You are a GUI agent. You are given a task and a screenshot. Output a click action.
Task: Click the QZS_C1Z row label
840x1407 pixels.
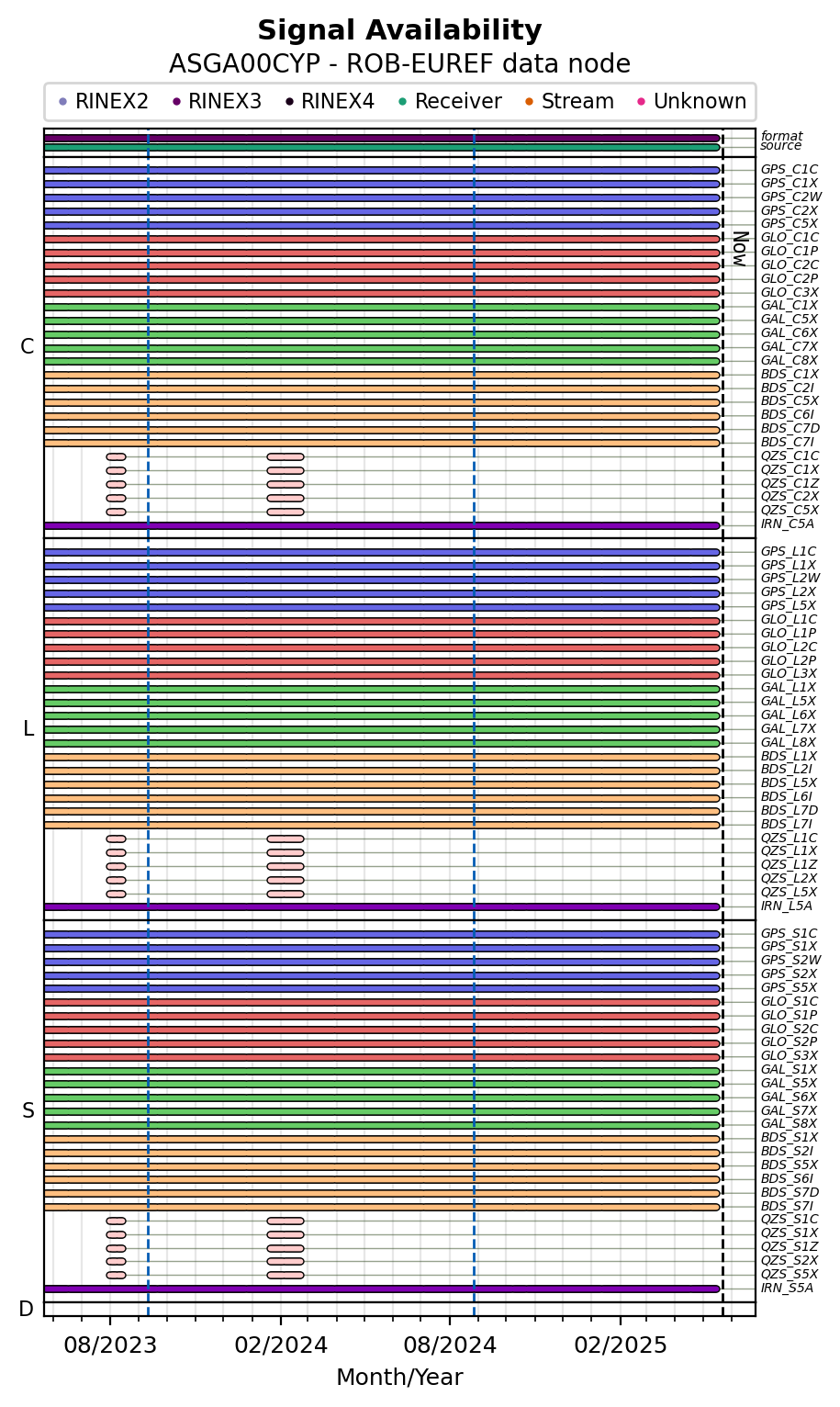790,484
